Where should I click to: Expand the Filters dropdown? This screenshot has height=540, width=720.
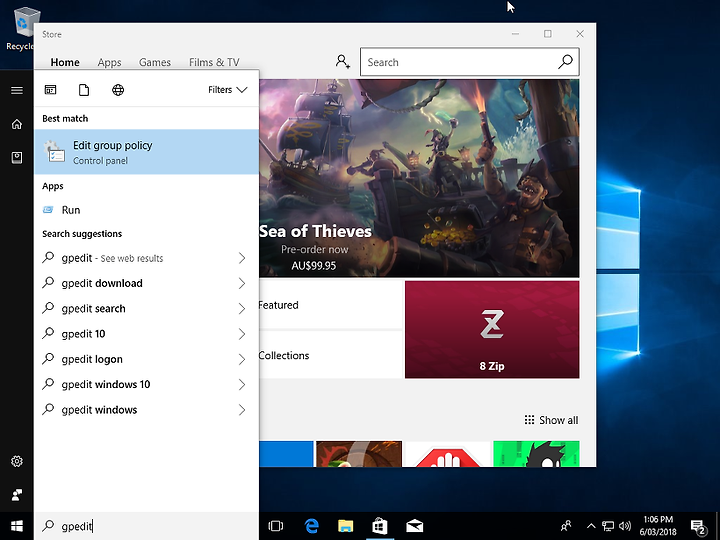[227, 90]
